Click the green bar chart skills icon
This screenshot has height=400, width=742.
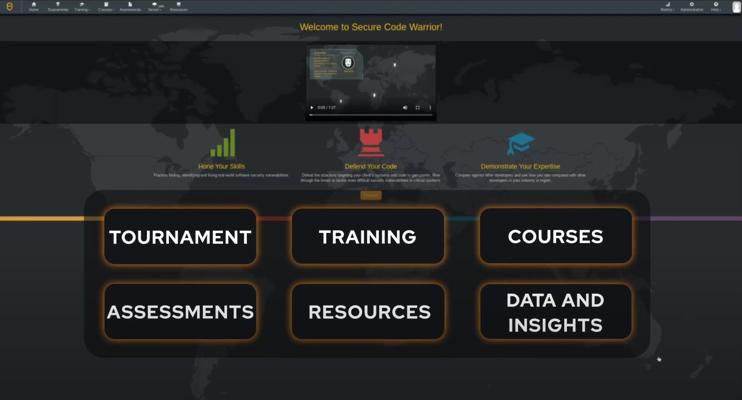tap(222, 142)
